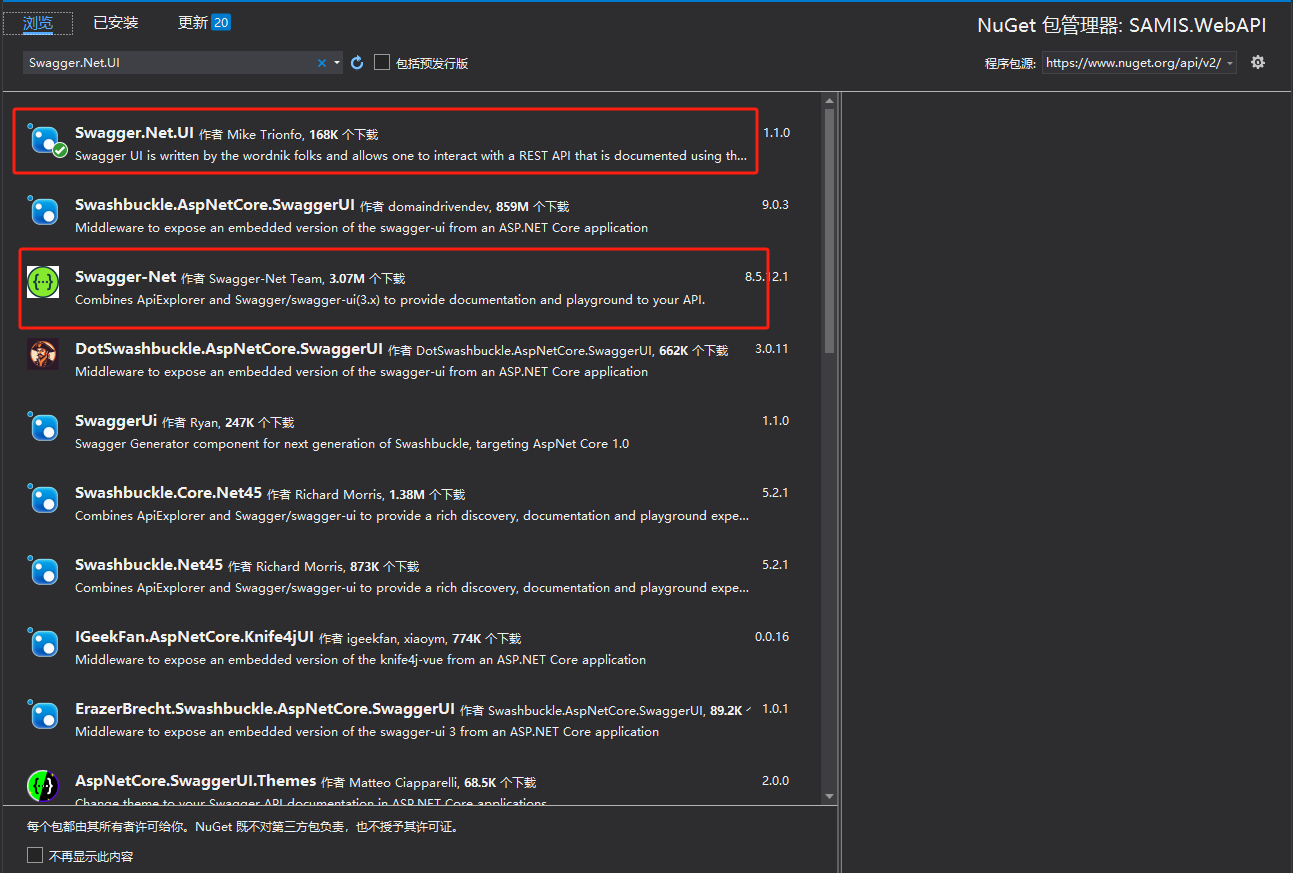Refresh the package search results
1293x873 pixels.
tap(357, 63)
